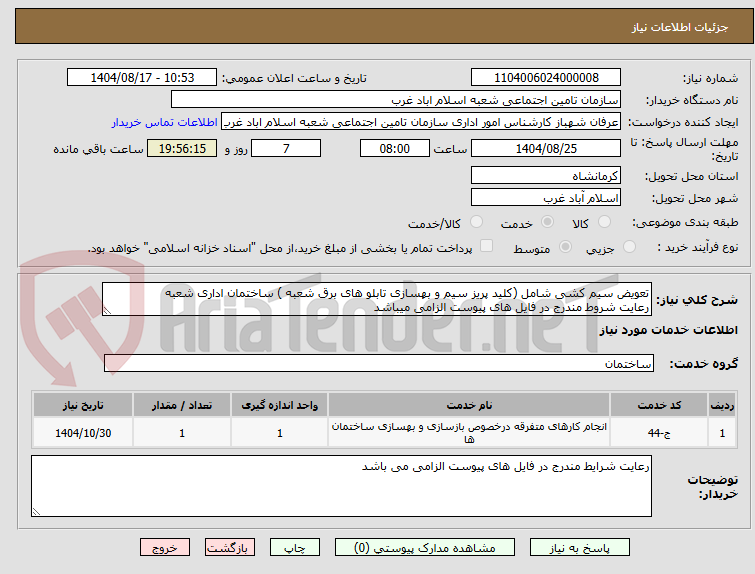Toggle the اسناد خزانه اسلامی payment checkbox
The height and width of the screenshot is (574, 755).
[487, 246]
